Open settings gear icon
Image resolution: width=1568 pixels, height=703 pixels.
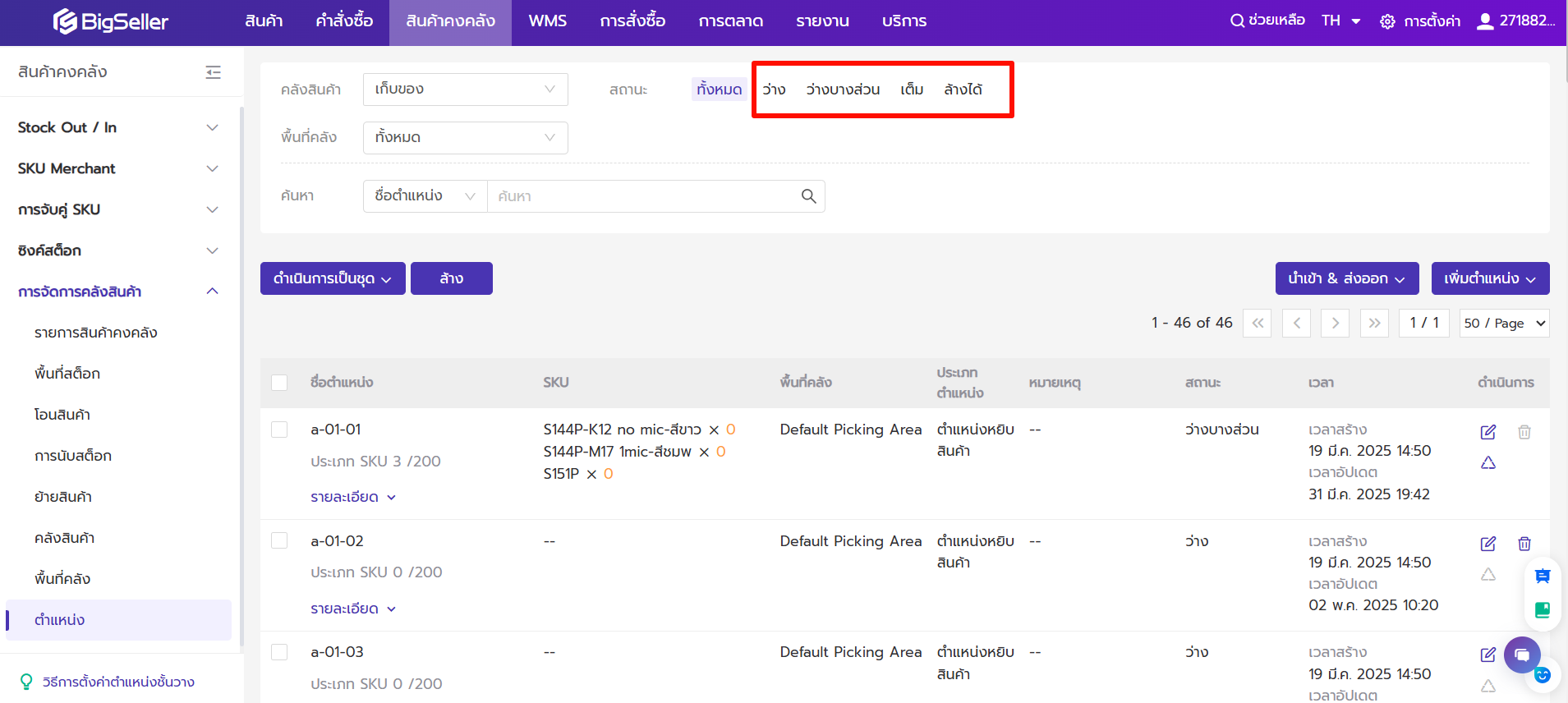[x=1387, y=21]
